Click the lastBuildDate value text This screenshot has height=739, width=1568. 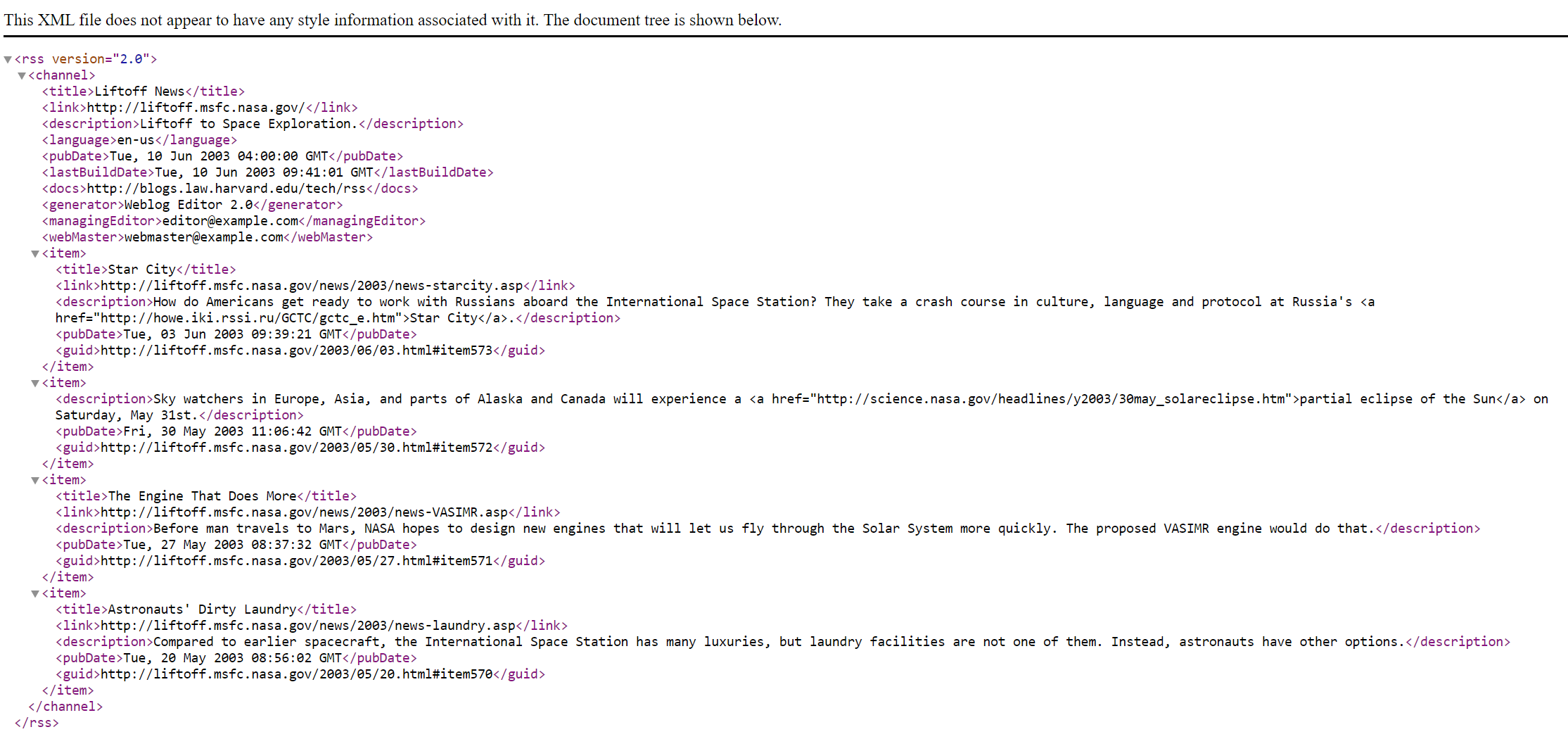pos(264,172)
